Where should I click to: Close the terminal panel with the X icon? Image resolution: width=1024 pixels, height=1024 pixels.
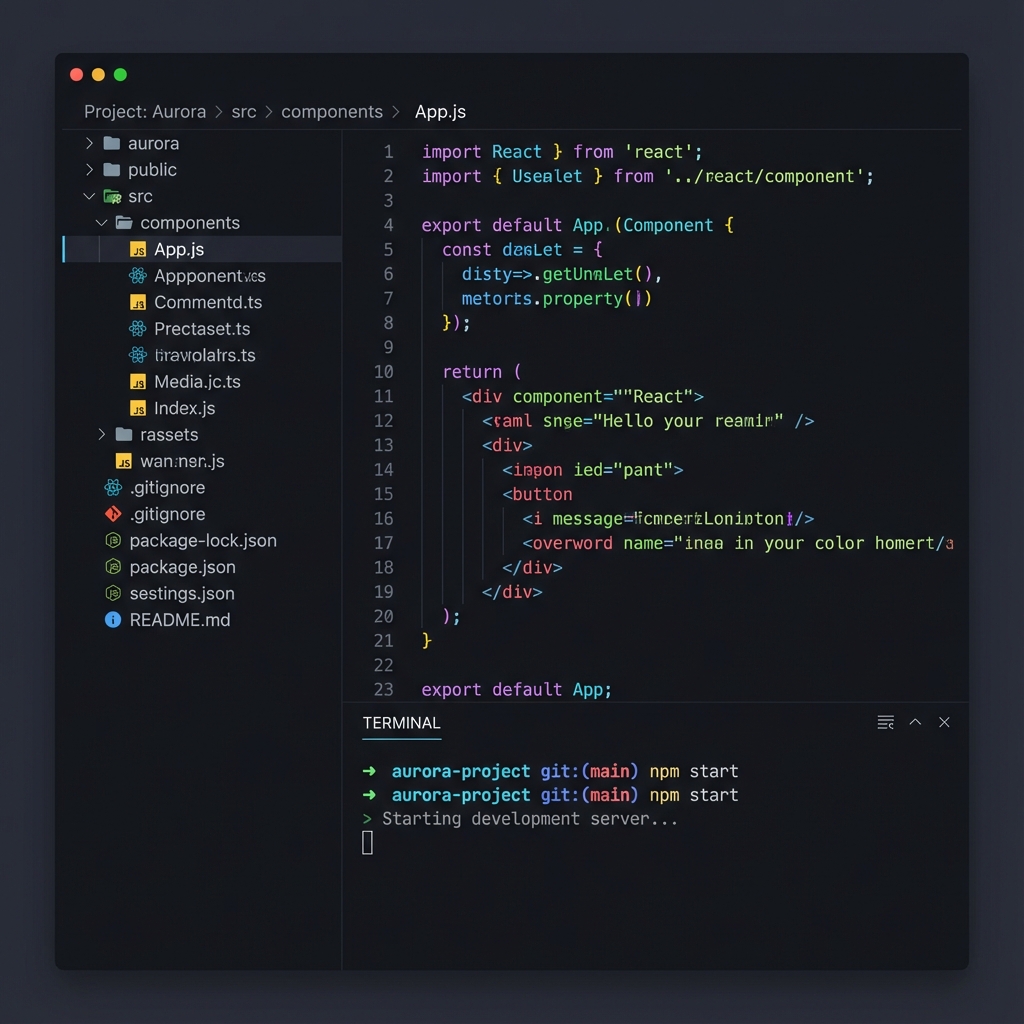[944, 722]
